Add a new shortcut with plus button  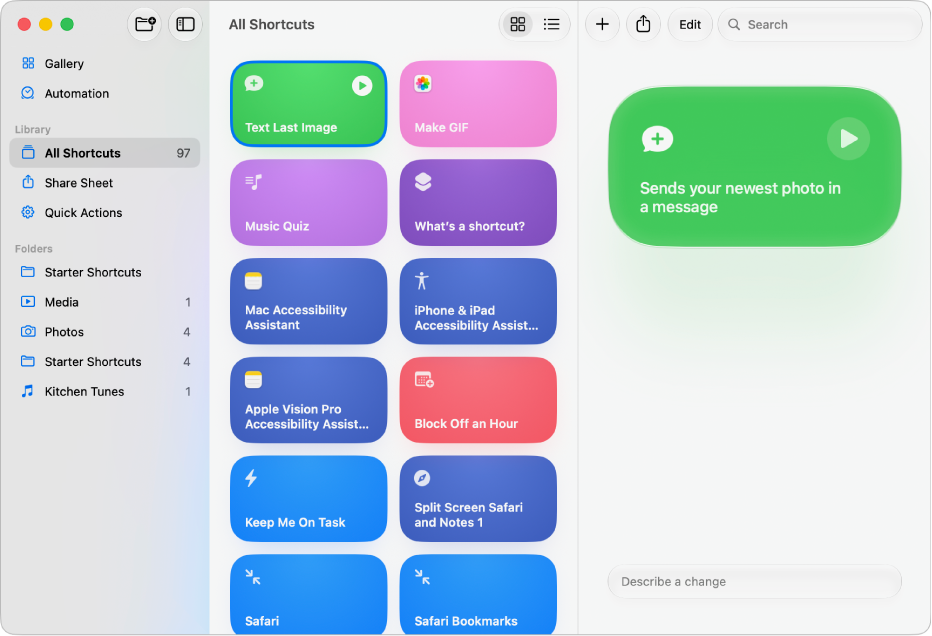coord(602,24)
